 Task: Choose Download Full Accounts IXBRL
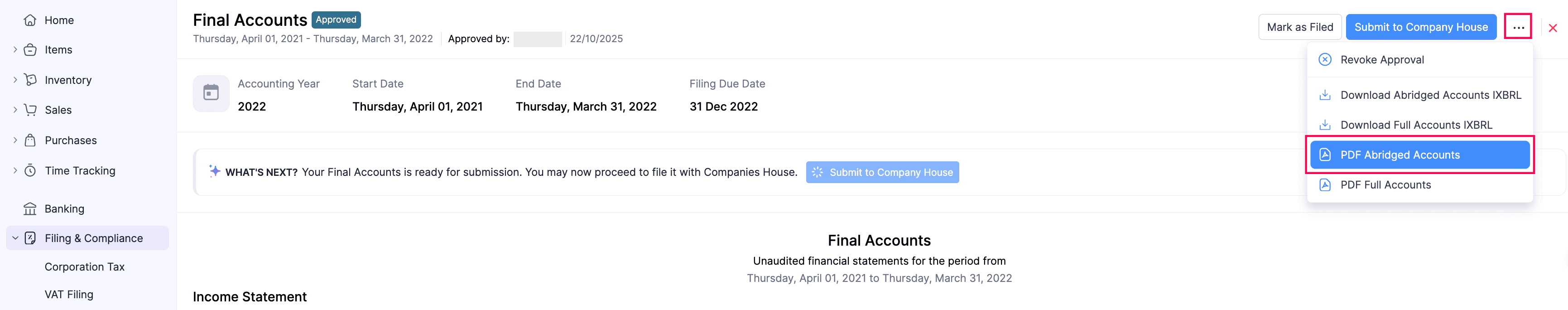pos(1416,125)
